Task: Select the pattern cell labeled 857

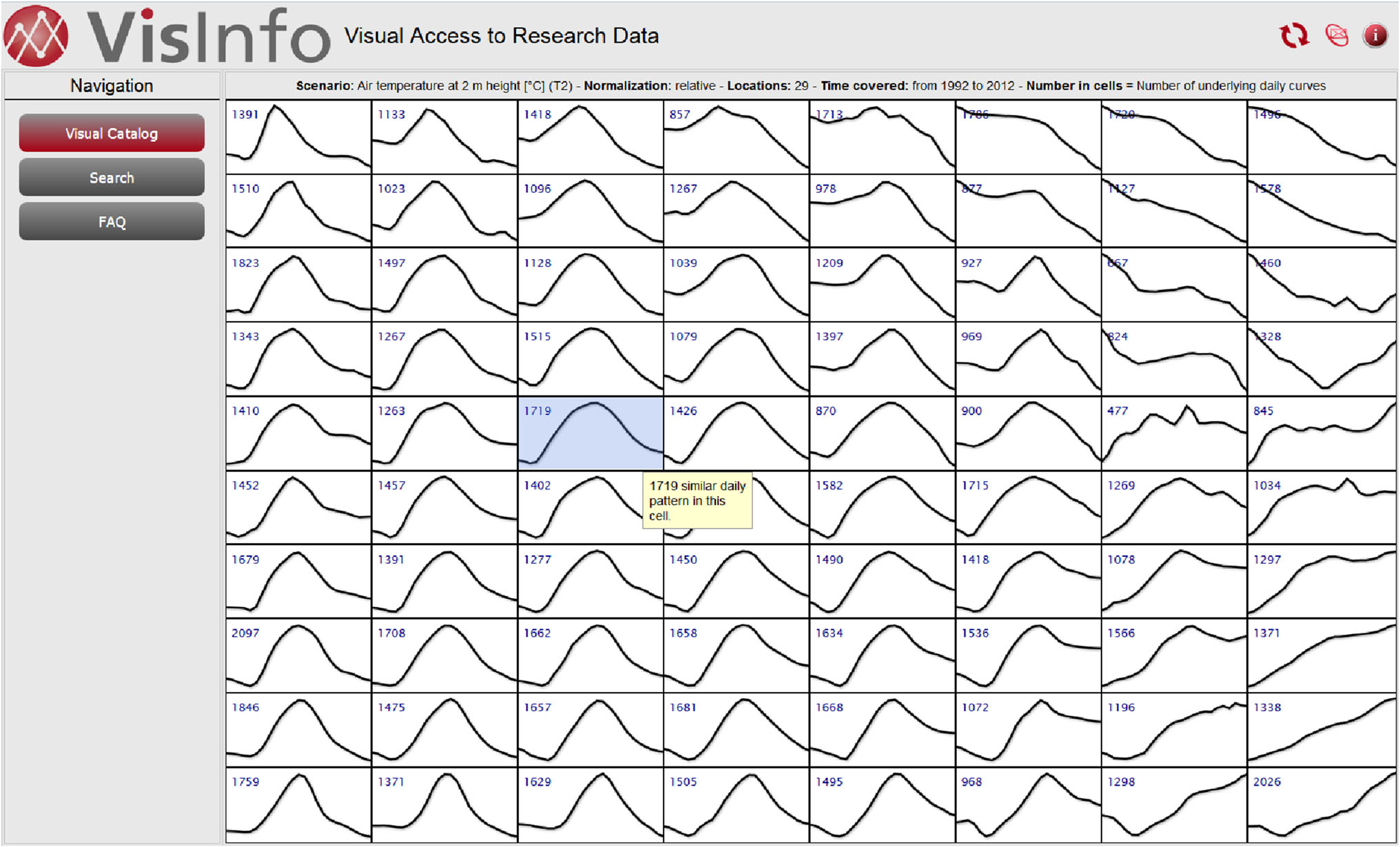Action: [736, 136]
